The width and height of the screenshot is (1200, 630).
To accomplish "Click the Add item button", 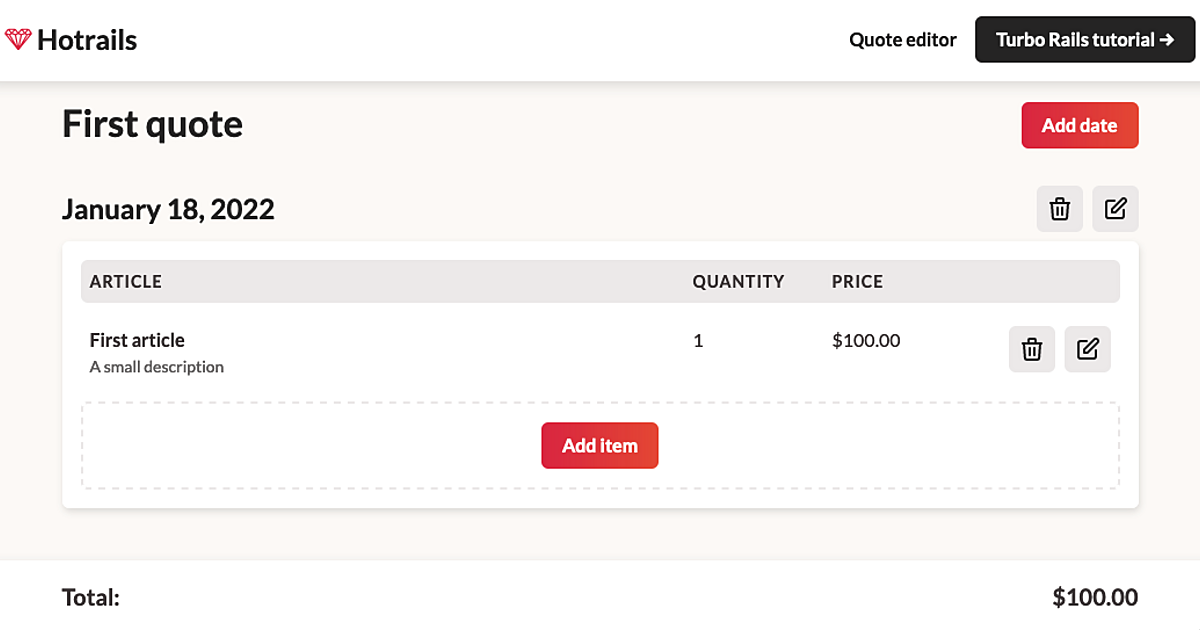I will click(x=600, y=445).
